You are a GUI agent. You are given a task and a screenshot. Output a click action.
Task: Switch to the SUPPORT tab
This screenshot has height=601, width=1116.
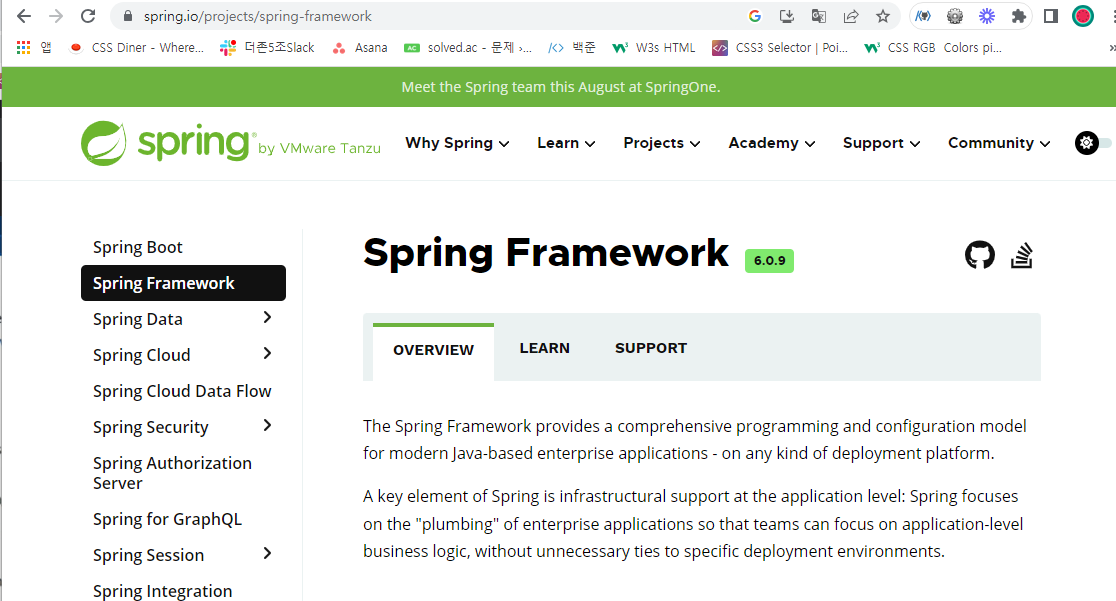(x=651, y=348)
